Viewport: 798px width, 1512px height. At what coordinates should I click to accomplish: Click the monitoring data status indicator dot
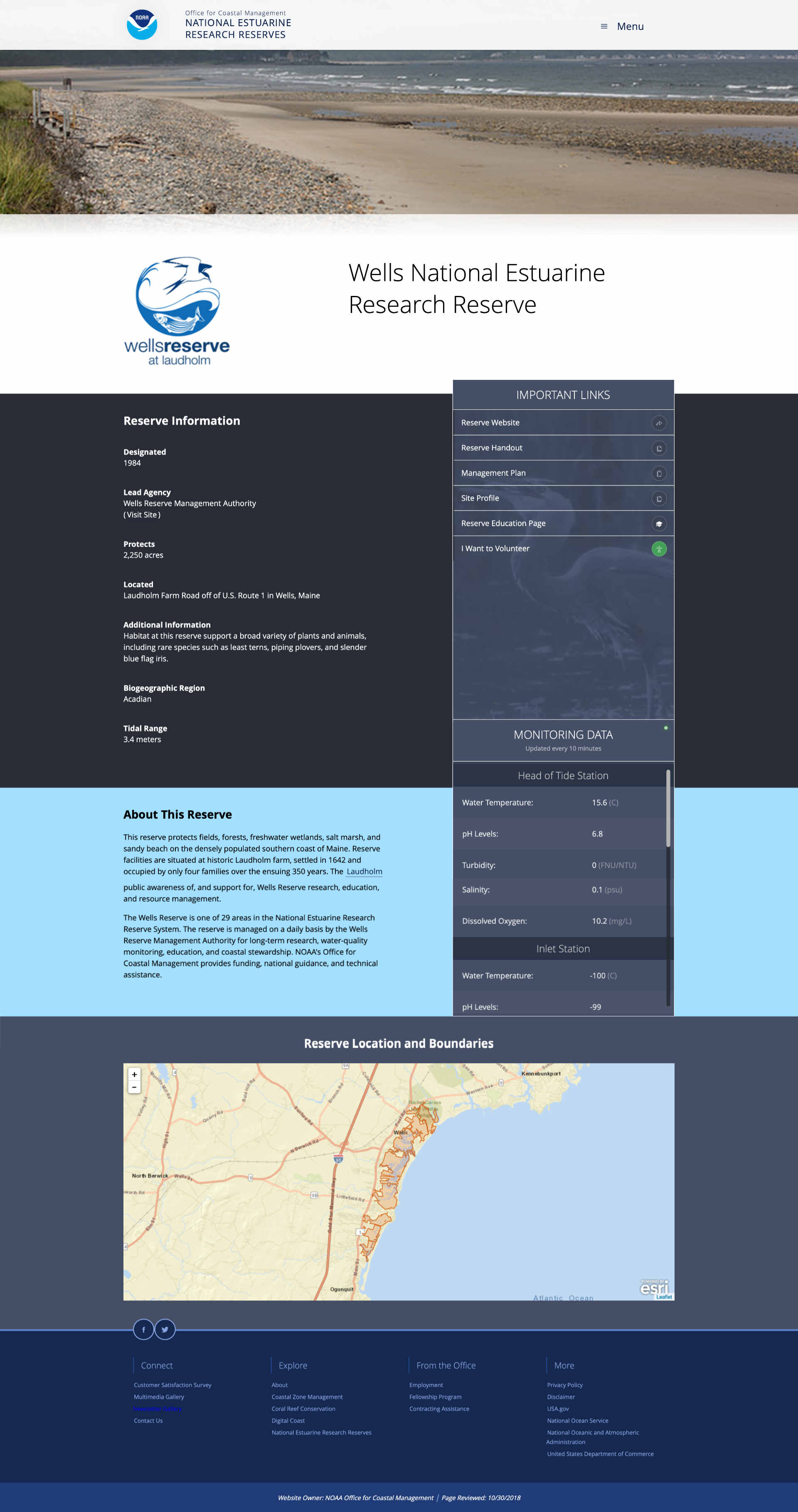coord(665,727)
